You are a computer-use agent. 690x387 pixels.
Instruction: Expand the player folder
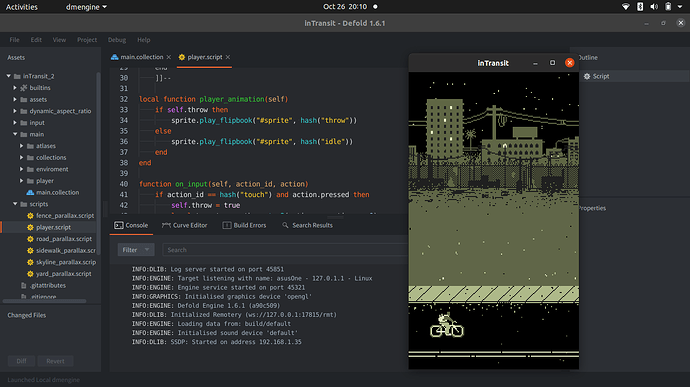tap(22, 181)
